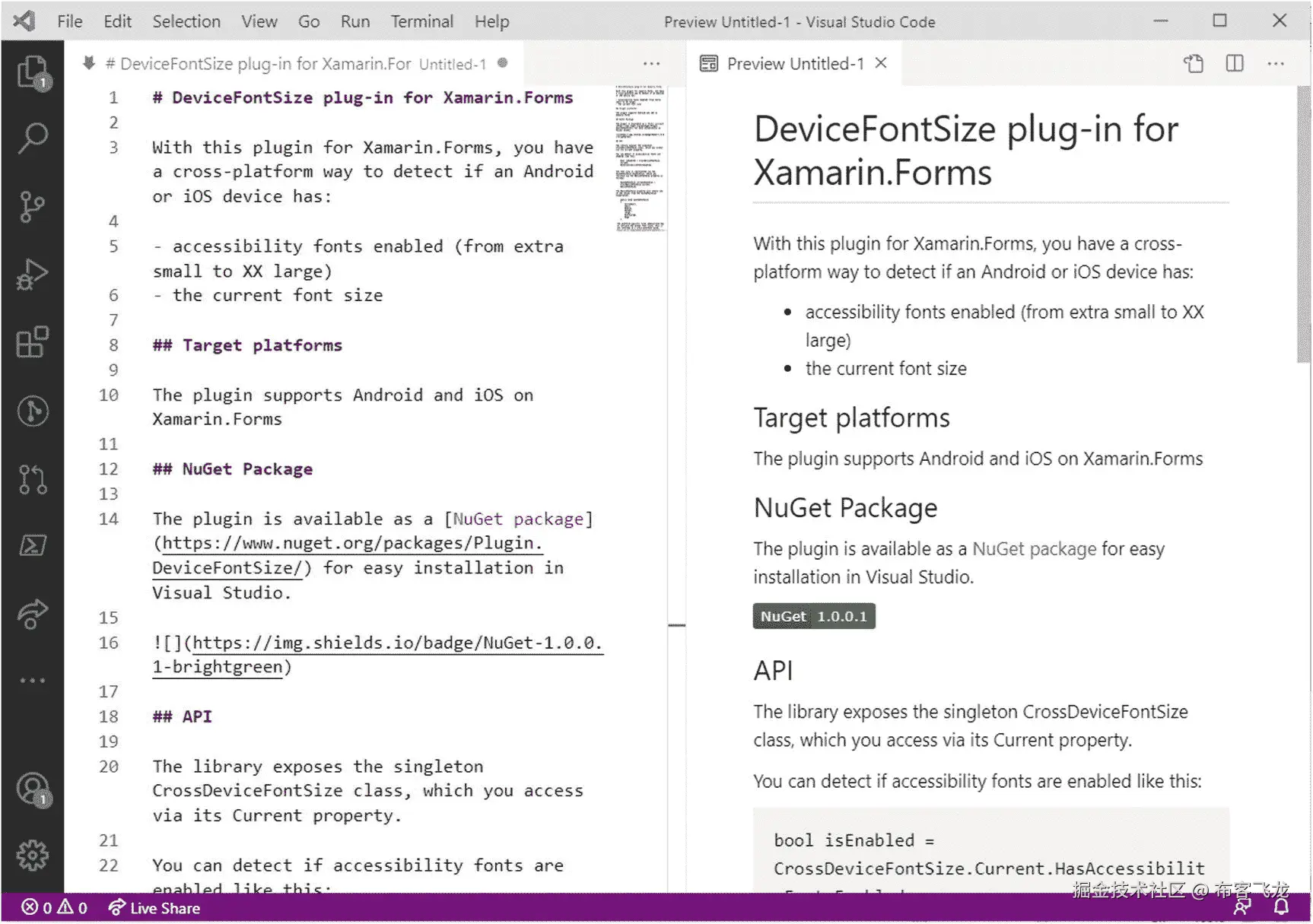This screenshot has width=1313, height=924.
Task: Click the 'NuGet Package' heading in the preview
Action: click(x=845, y=508)
